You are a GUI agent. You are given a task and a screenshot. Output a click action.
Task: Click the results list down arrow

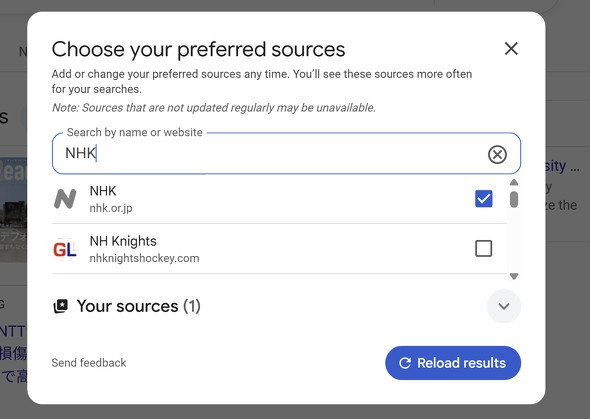(x=514, y=276)
